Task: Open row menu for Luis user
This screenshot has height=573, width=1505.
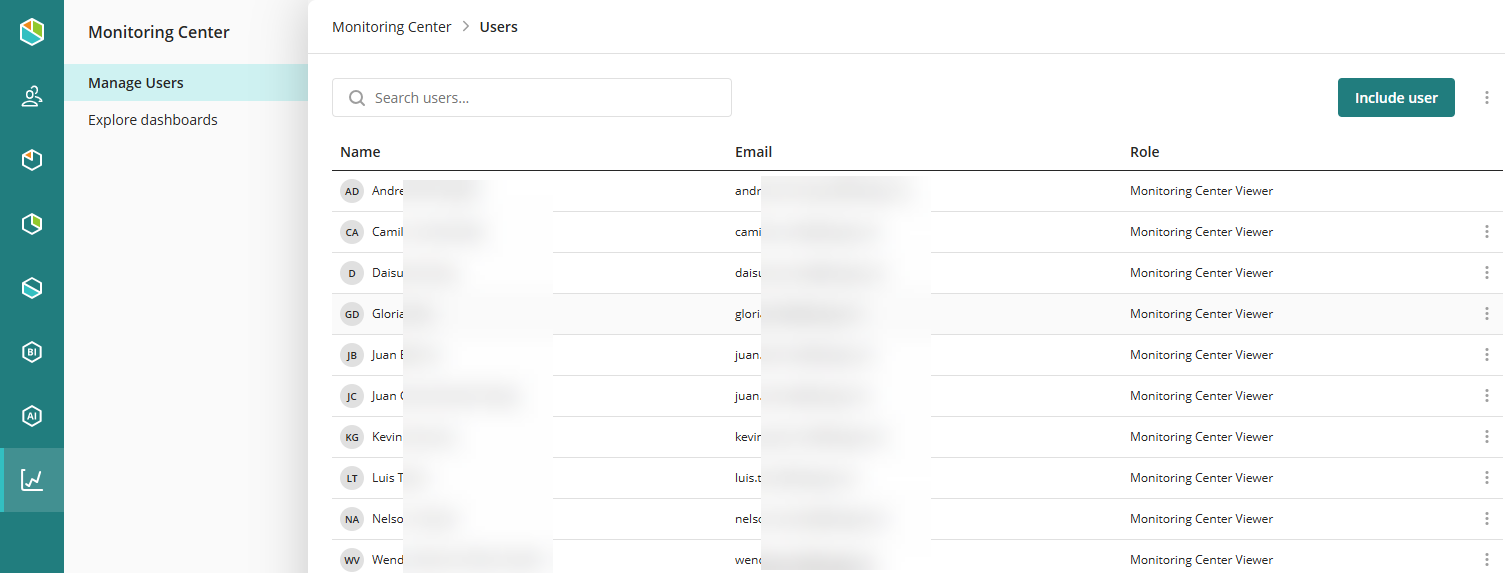Action: click(1486, 478)
